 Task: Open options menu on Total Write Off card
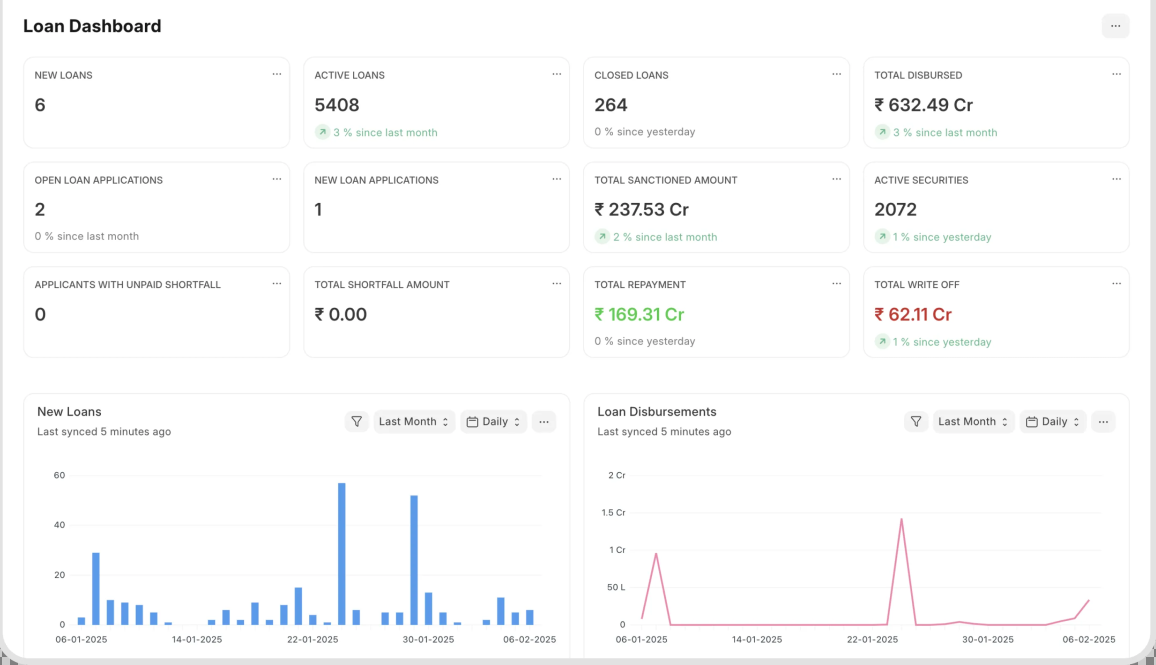(1116, 283)
